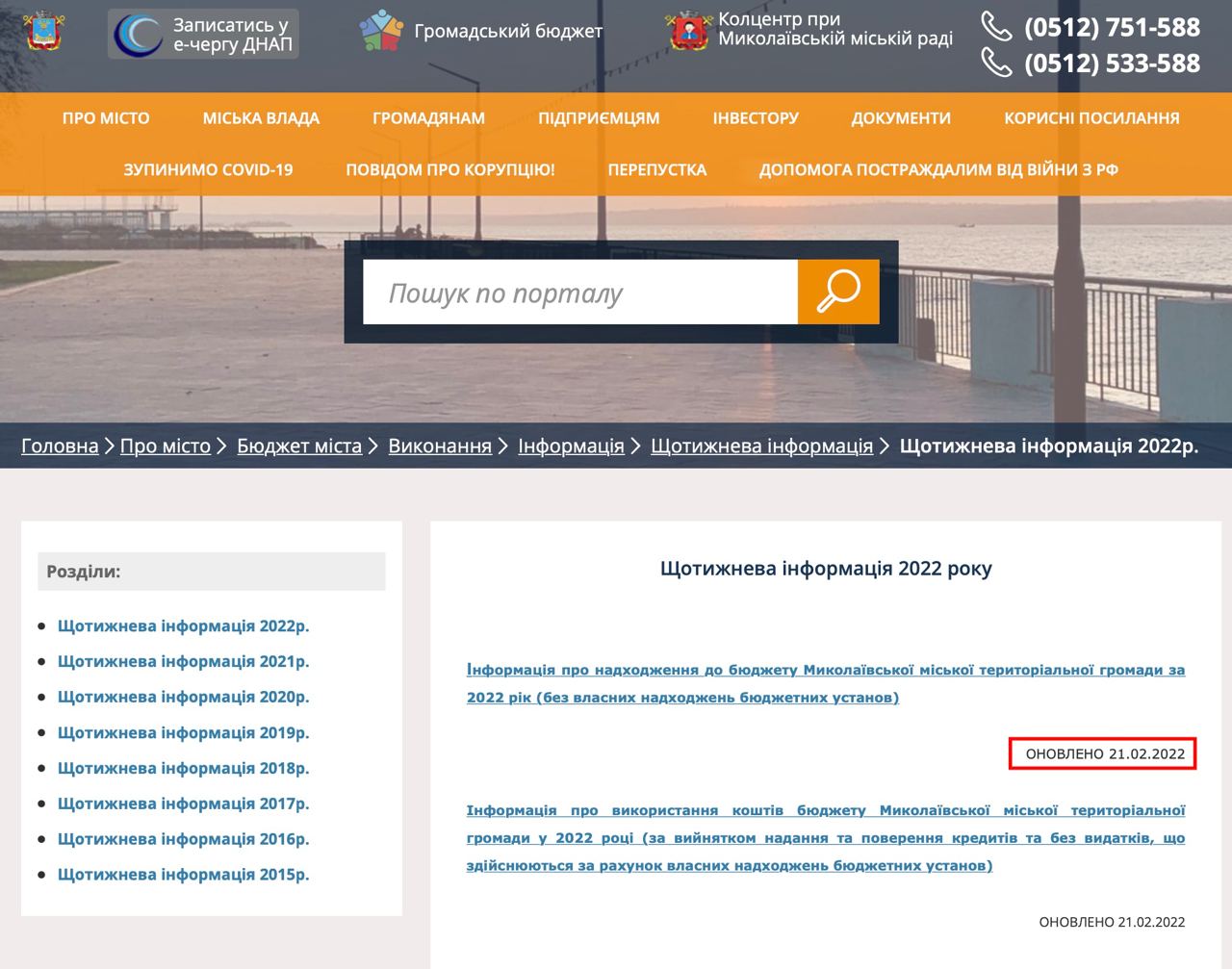
Task: Open Щотижнева інформація 2021р. in sidebar
Action: pyautogui.click(x=183, y=662)
